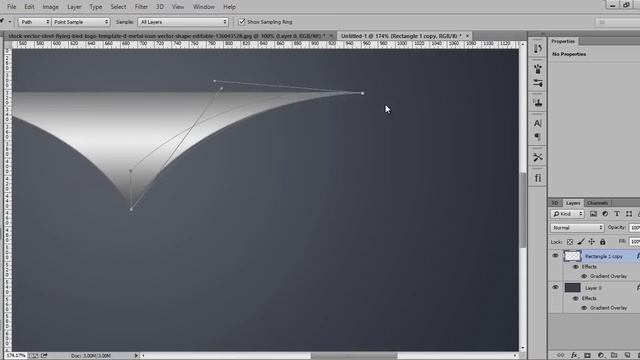
Task: Open the Path mode dropdown
Action: click(34, 22)
